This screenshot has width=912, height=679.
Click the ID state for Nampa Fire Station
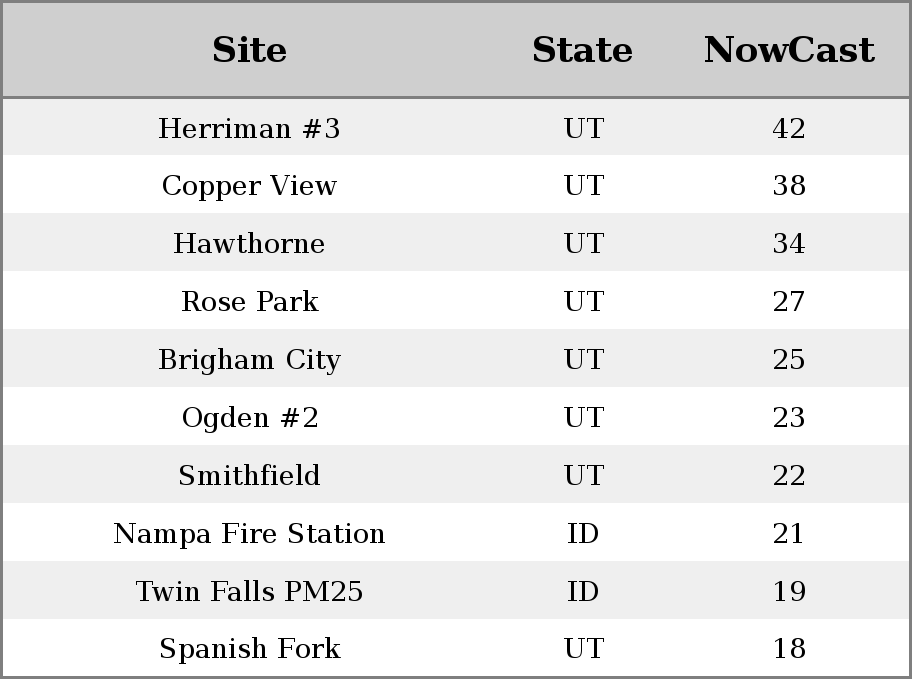(583, 534)
